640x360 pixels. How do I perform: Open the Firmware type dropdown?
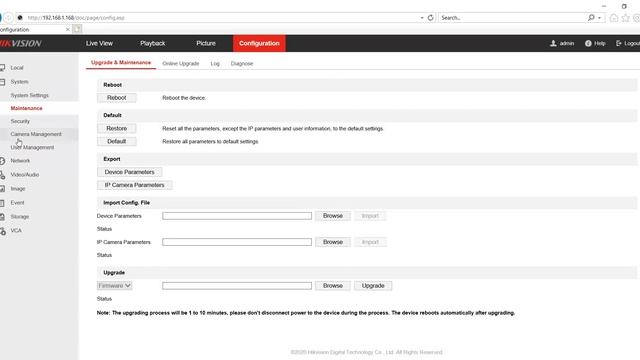point(114,286)
